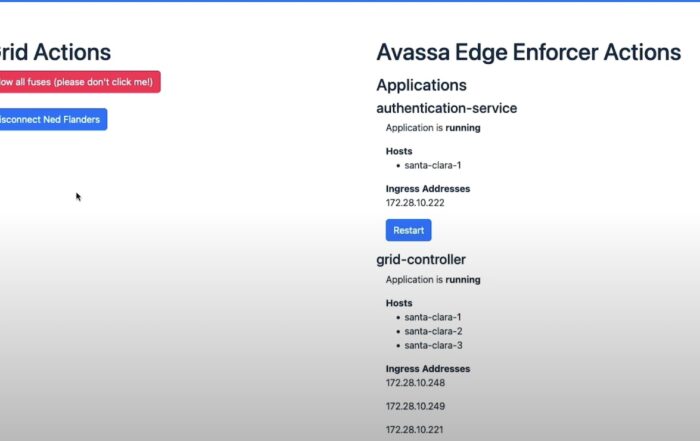Click the Grid Actions heading
This screenshot has height=441, width=700.
click(x=55, y=52)
